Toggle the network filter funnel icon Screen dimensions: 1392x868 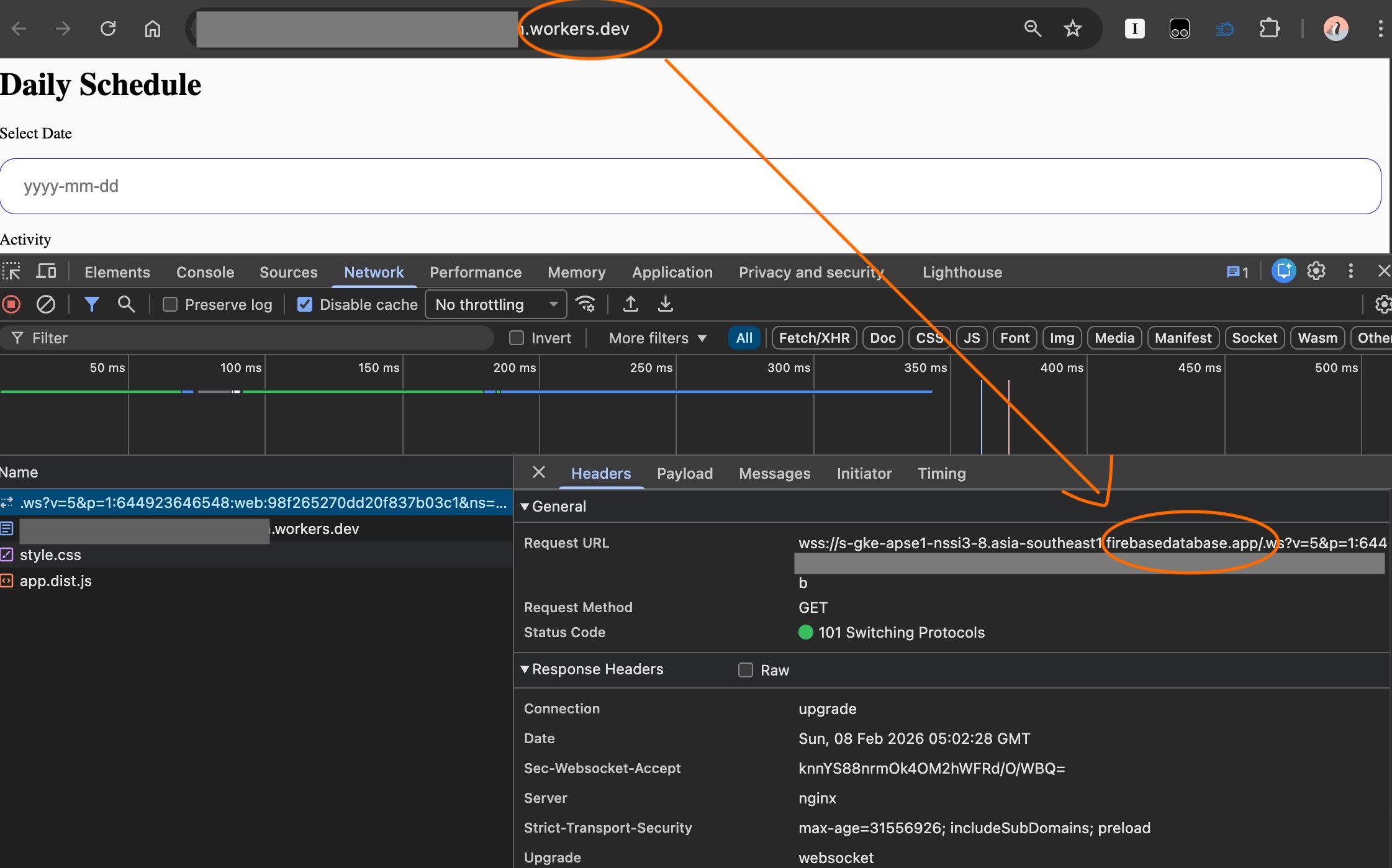pyautogui.click(x=91, y=304)
